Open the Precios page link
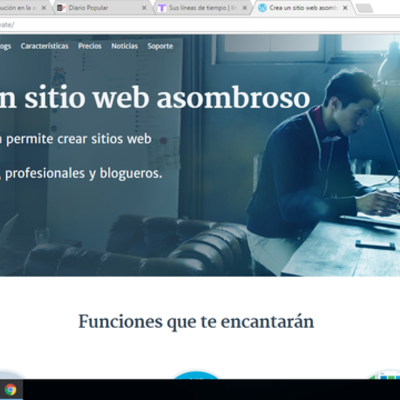400x400 pixels. tap(90, 46)
